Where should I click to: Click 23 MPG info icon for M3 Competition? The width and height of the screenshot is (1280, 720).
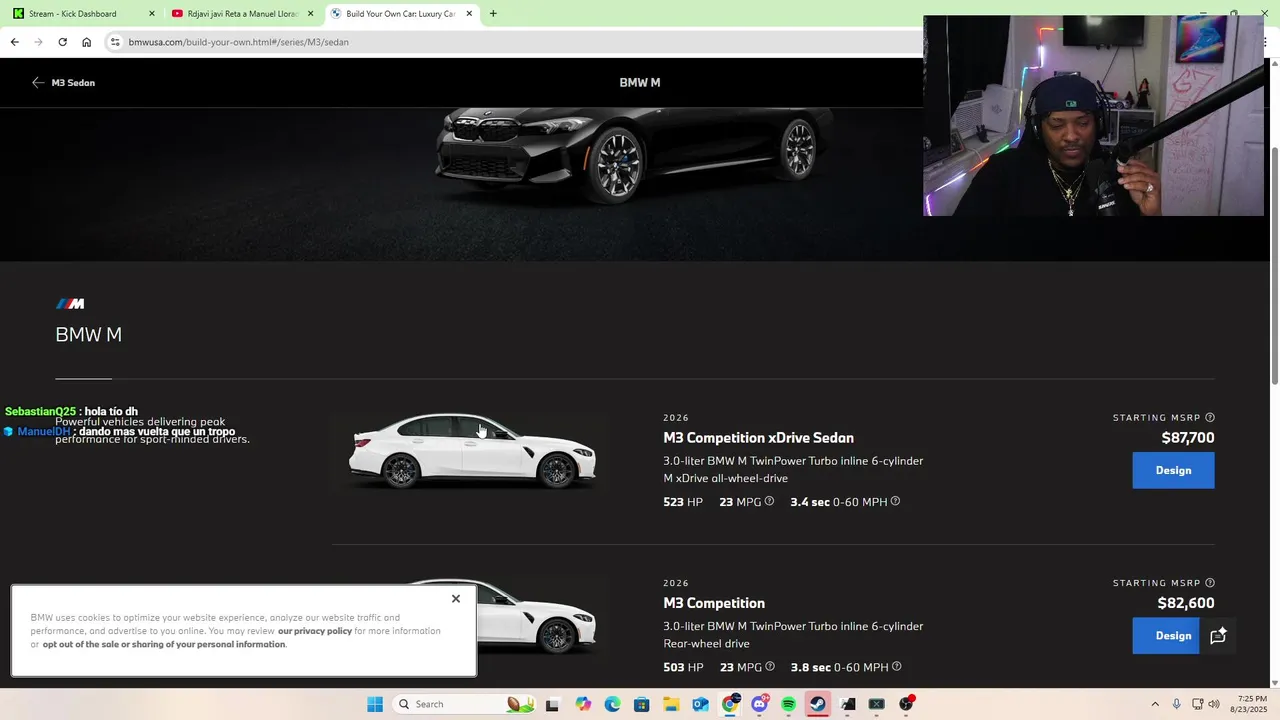click(769, 667)
